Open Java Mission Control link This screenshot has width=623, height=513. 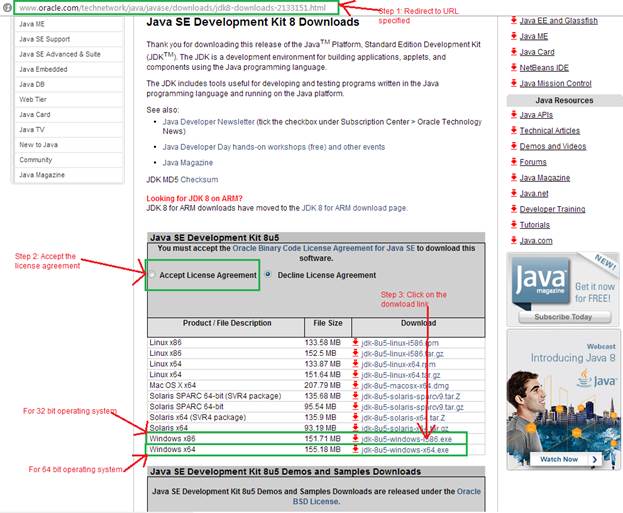555,83
